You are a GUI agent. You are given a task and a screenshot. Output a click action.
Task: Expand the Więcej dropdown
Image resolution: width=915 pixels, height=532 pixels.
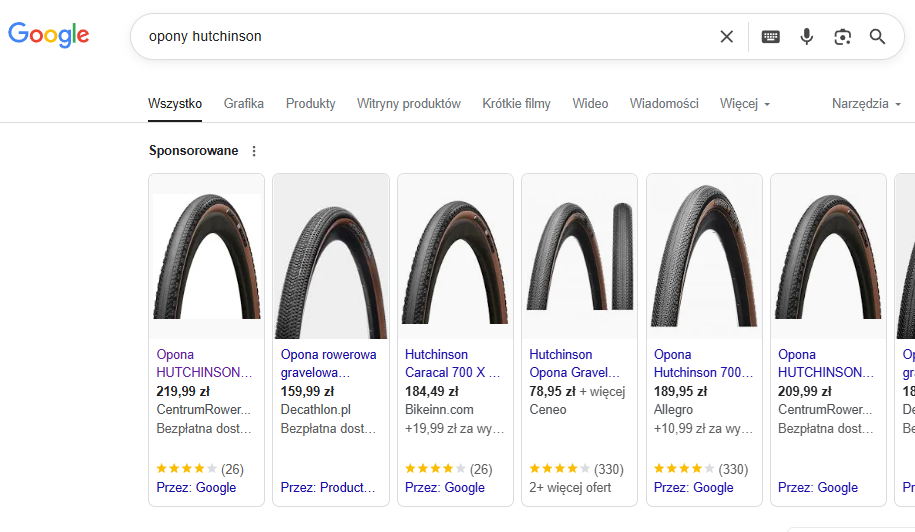745,104
